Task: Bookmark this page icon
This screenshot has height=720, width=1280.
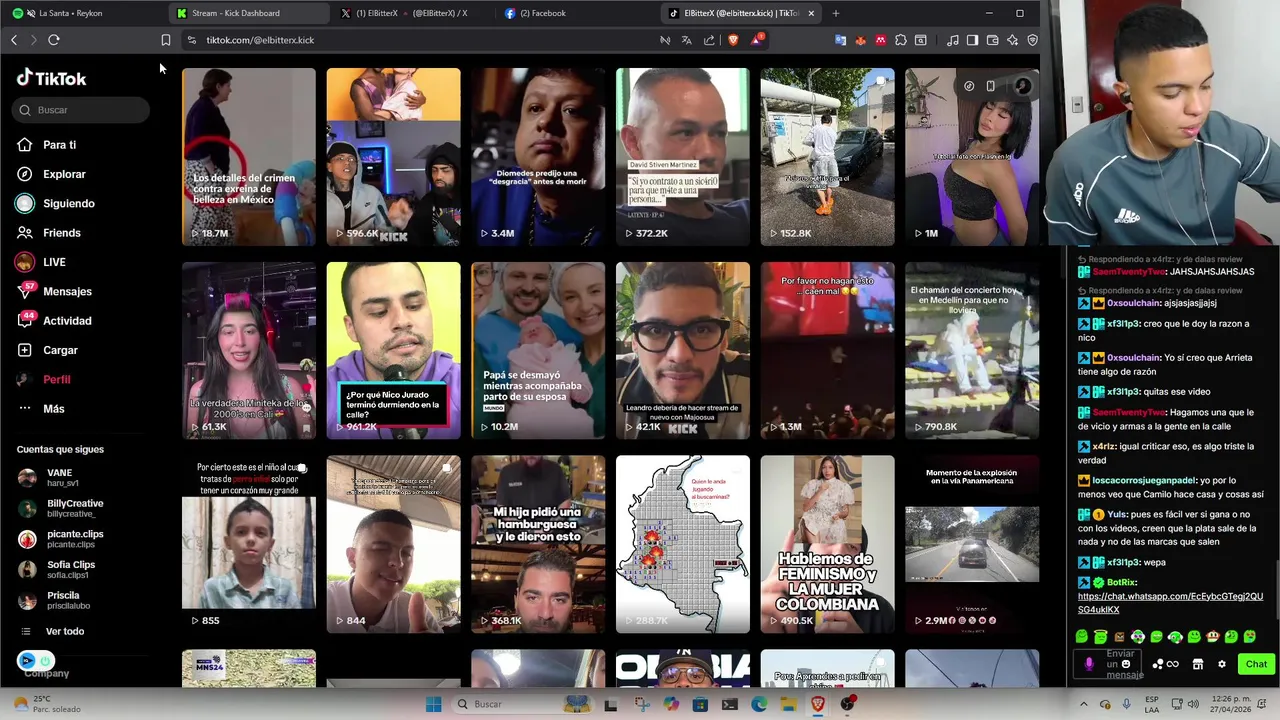Action: click(x=166, y=40)
